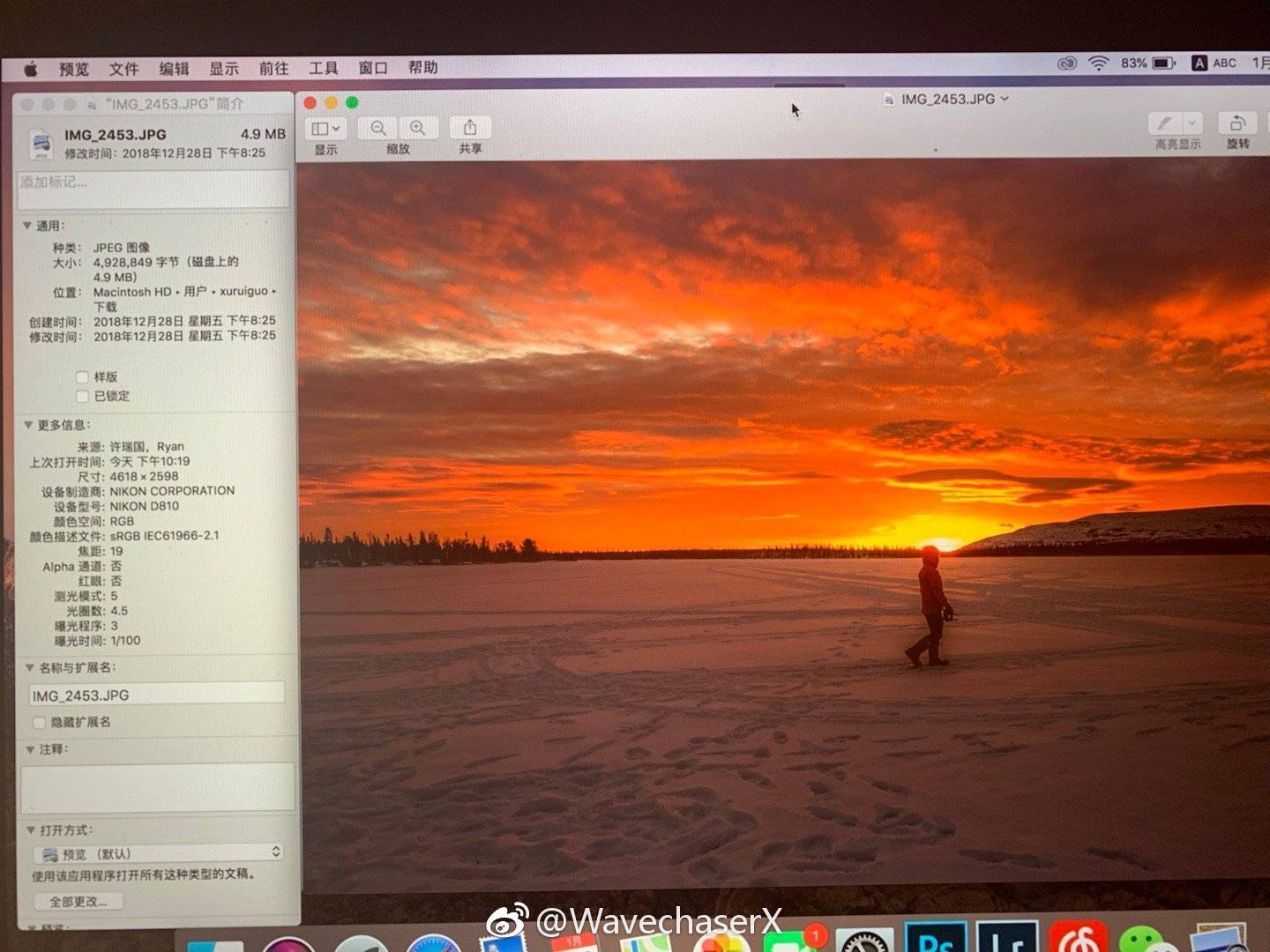
Task: Rotate the image with the rotate icon
Action: 1237,123
